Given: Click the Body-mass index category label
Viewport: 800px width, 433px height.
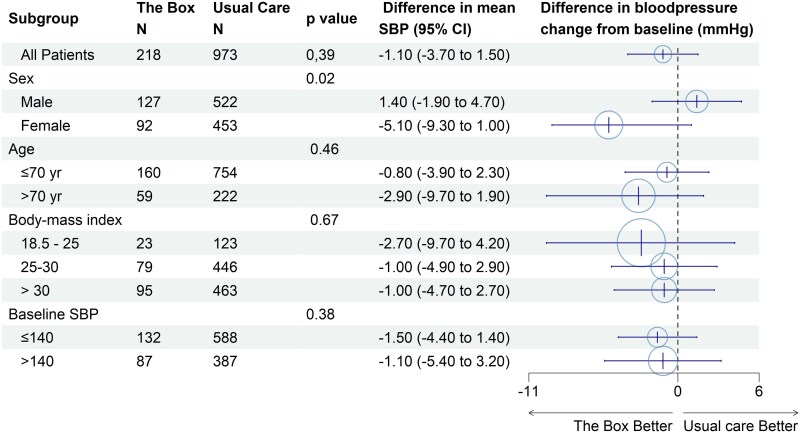Looking at the screenshot, I should point(65,220).
